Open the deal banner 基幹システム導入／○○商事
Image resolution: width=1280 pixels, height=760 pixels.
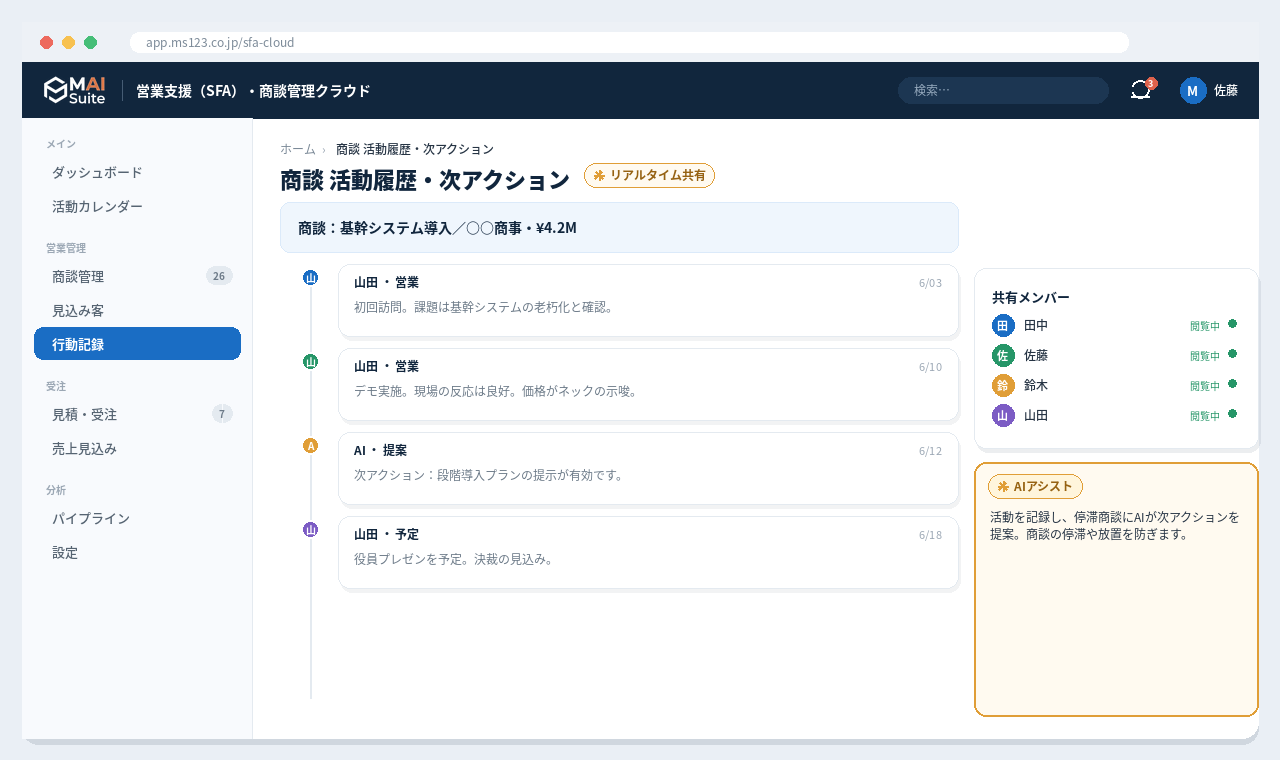(619, 228)
